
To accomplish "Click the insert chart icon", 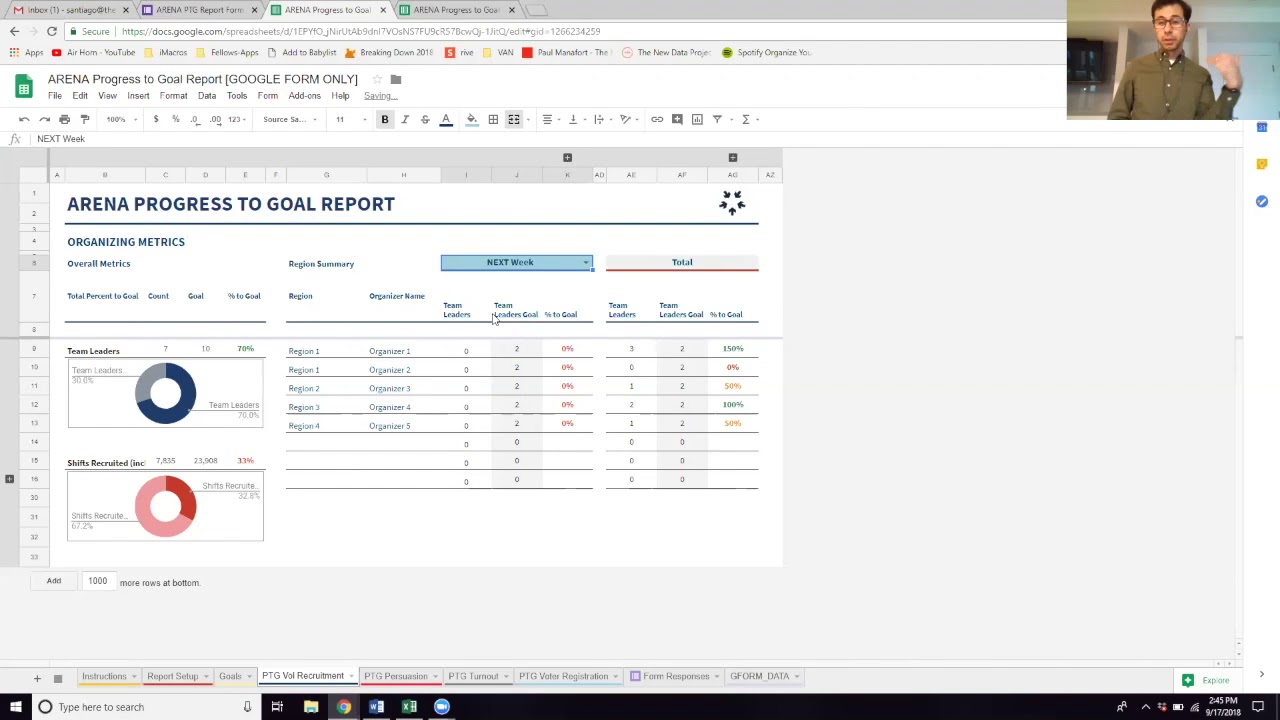I will [697, 119].
